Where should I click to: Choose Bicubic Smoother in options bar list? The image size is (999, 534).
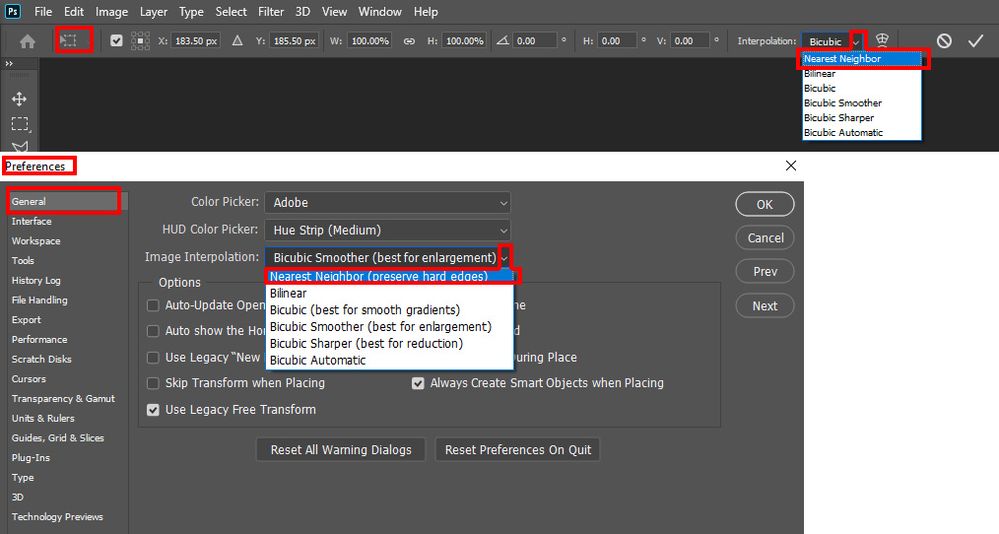[x=861, y=103]
